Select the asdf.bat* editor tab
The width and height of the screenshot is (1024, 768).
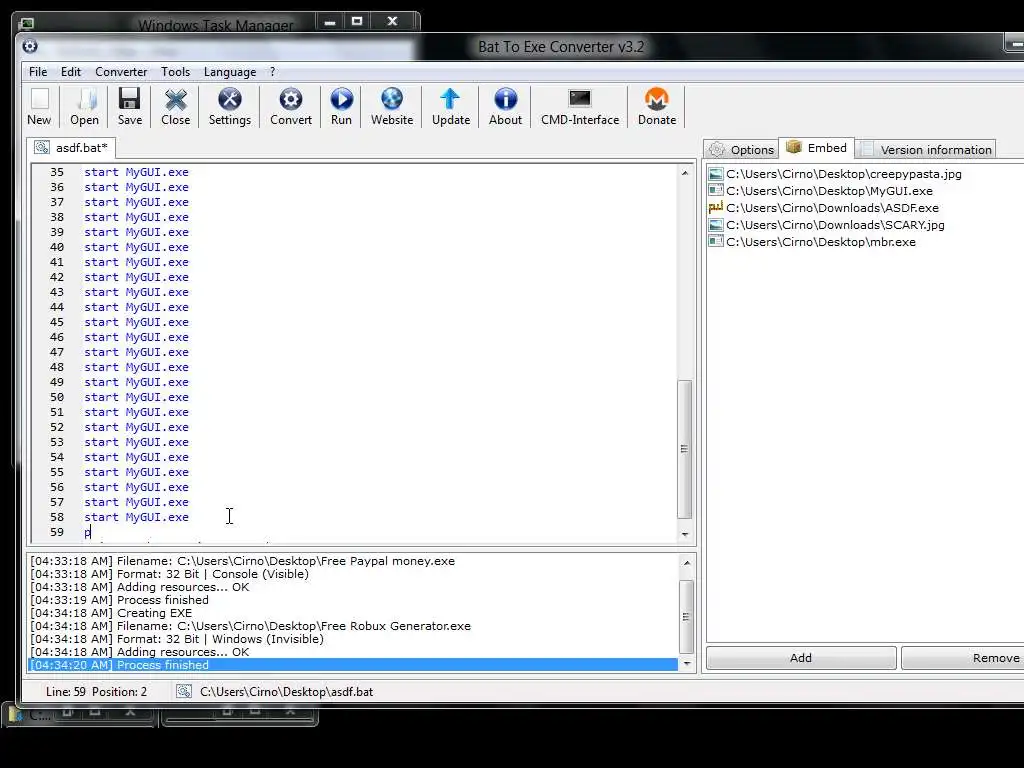pos(72,148)
